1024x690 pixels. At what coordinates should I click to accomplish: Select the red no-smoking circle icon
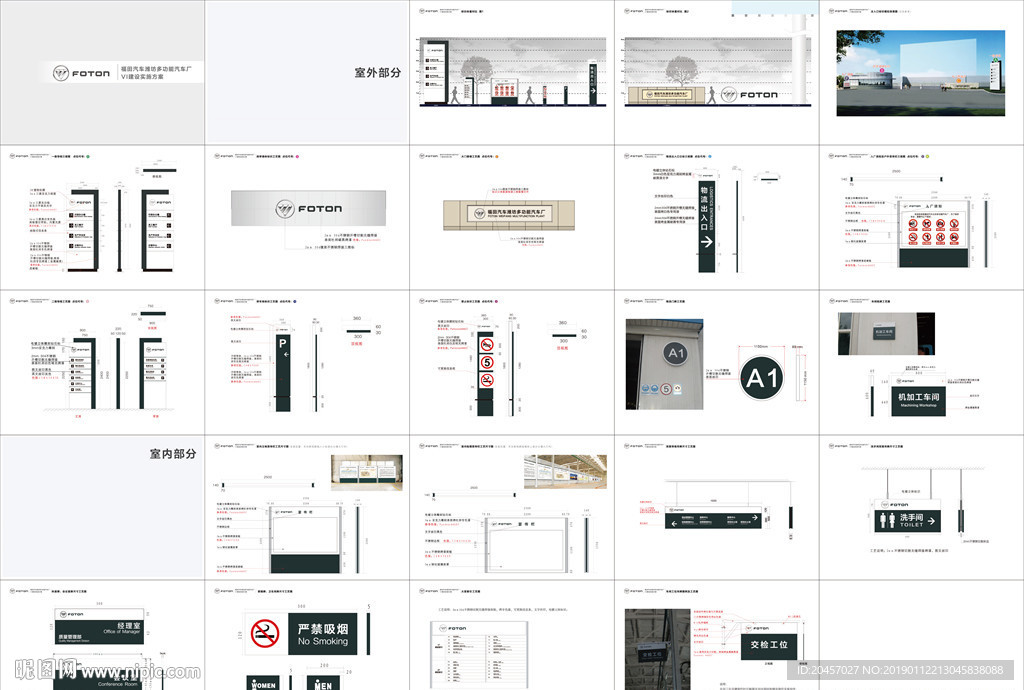coord(265,633)
